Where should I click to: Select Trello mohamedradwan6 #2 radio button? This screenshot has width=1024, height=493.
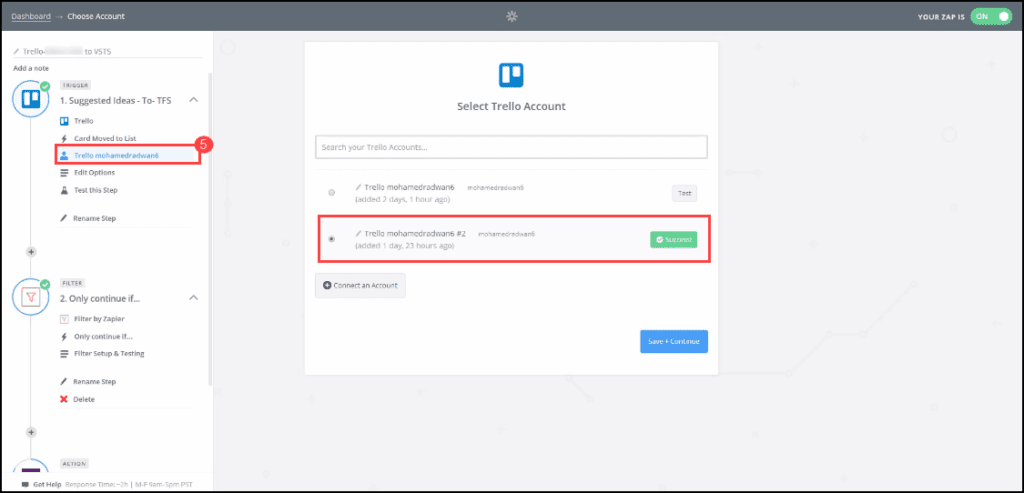click(x=332, y=239)
